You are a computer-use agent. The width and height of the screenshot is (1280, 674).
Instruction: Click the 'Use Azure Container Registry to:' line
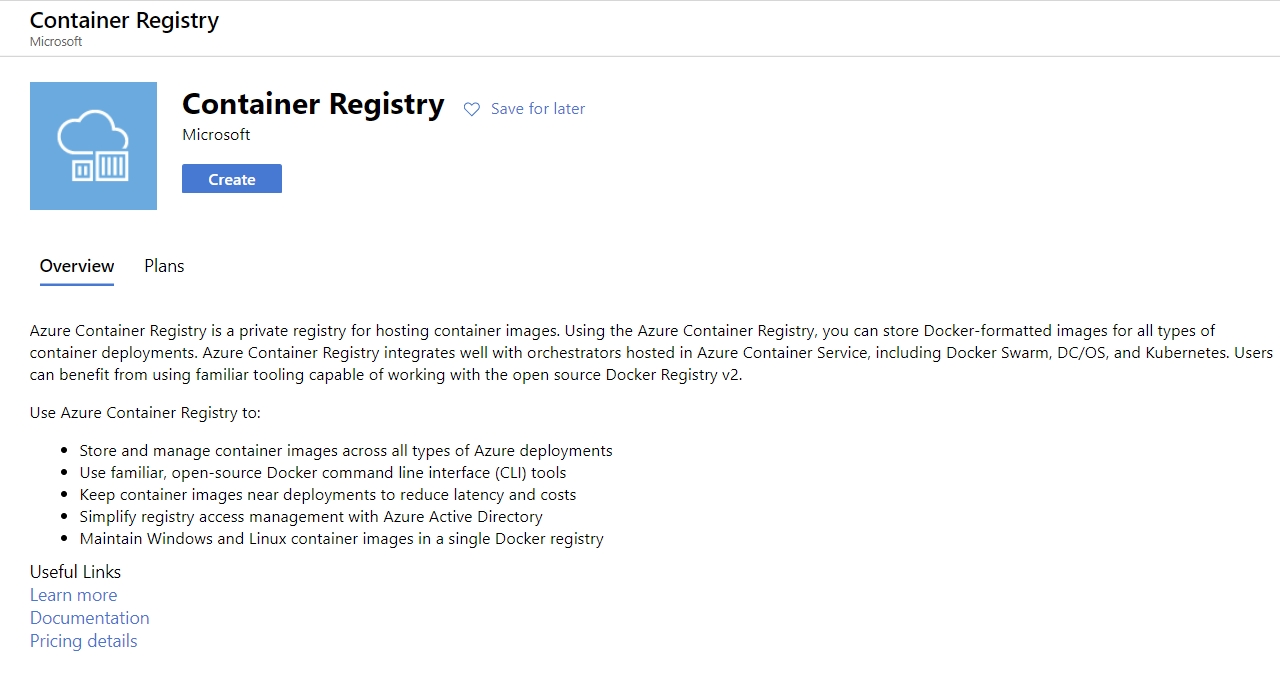tap(145, 413)
